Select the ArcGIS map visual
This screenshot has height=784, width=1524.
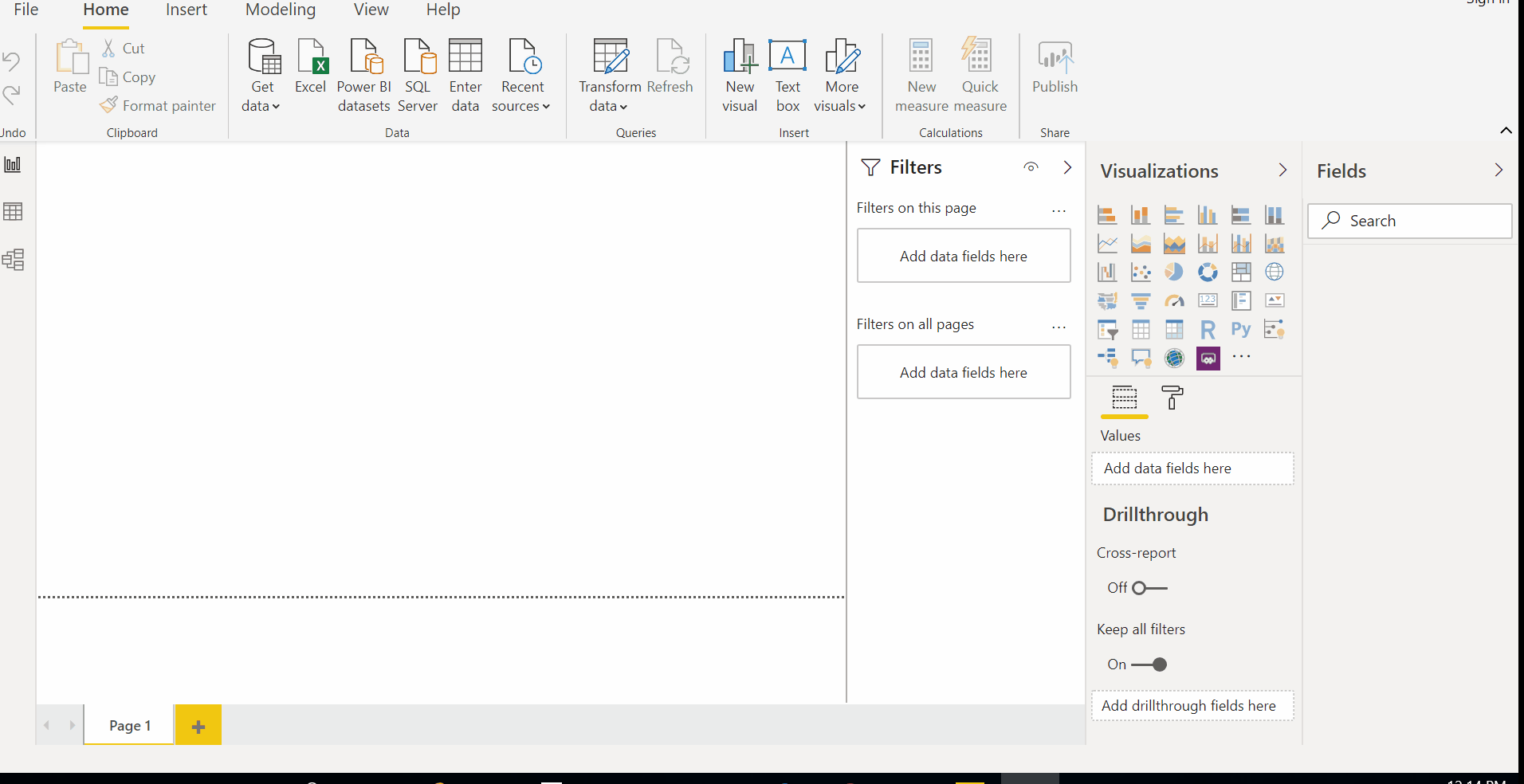[x=1174, y=358]
